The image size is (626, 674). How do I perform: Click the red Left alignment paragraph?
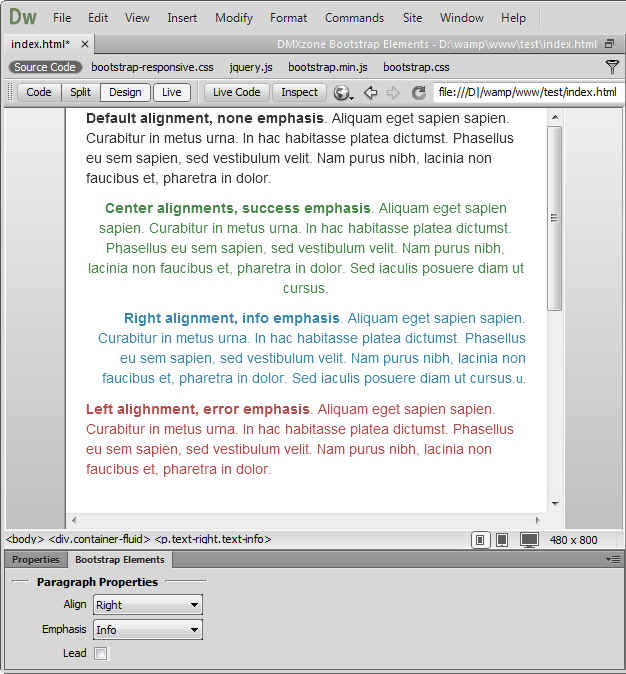pos(300,439)
